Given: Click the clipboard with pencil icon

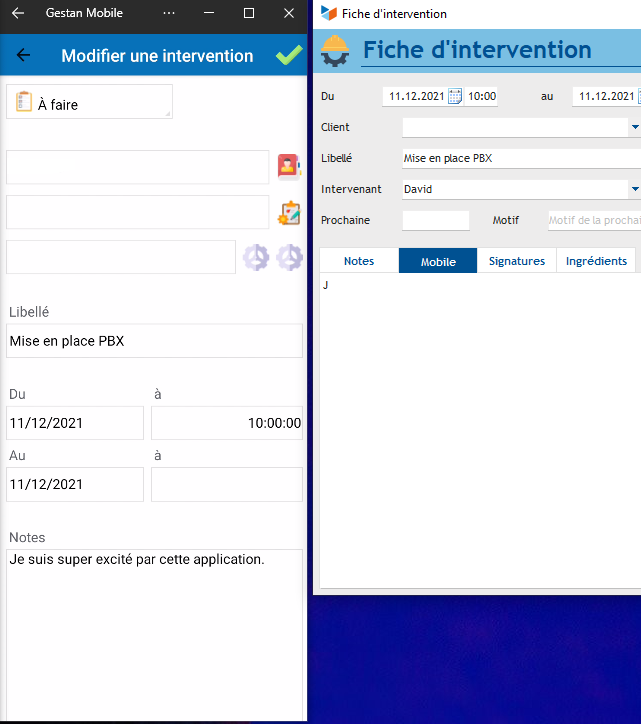Looking at the screenshot, I should (289, 212).
